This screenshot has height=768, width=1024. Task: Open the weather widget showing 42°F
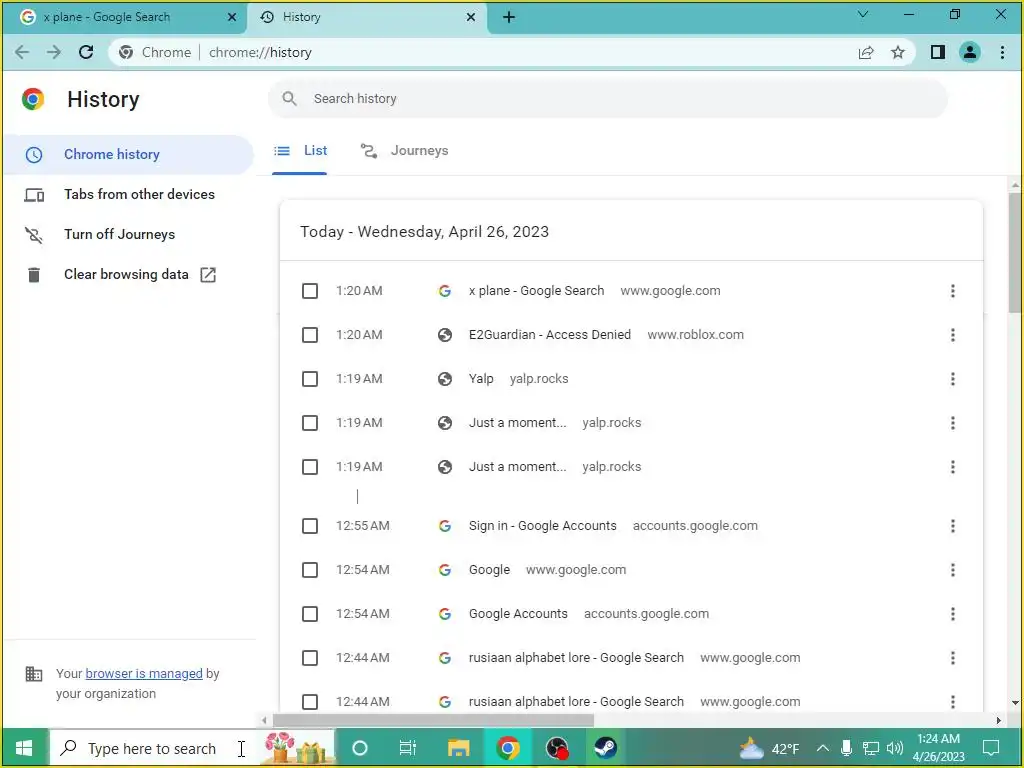(769, 748)
